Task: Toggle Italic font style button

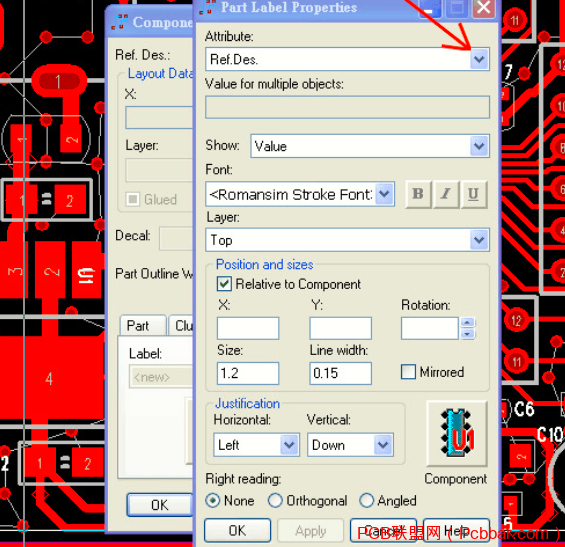Action: point(446,195)
